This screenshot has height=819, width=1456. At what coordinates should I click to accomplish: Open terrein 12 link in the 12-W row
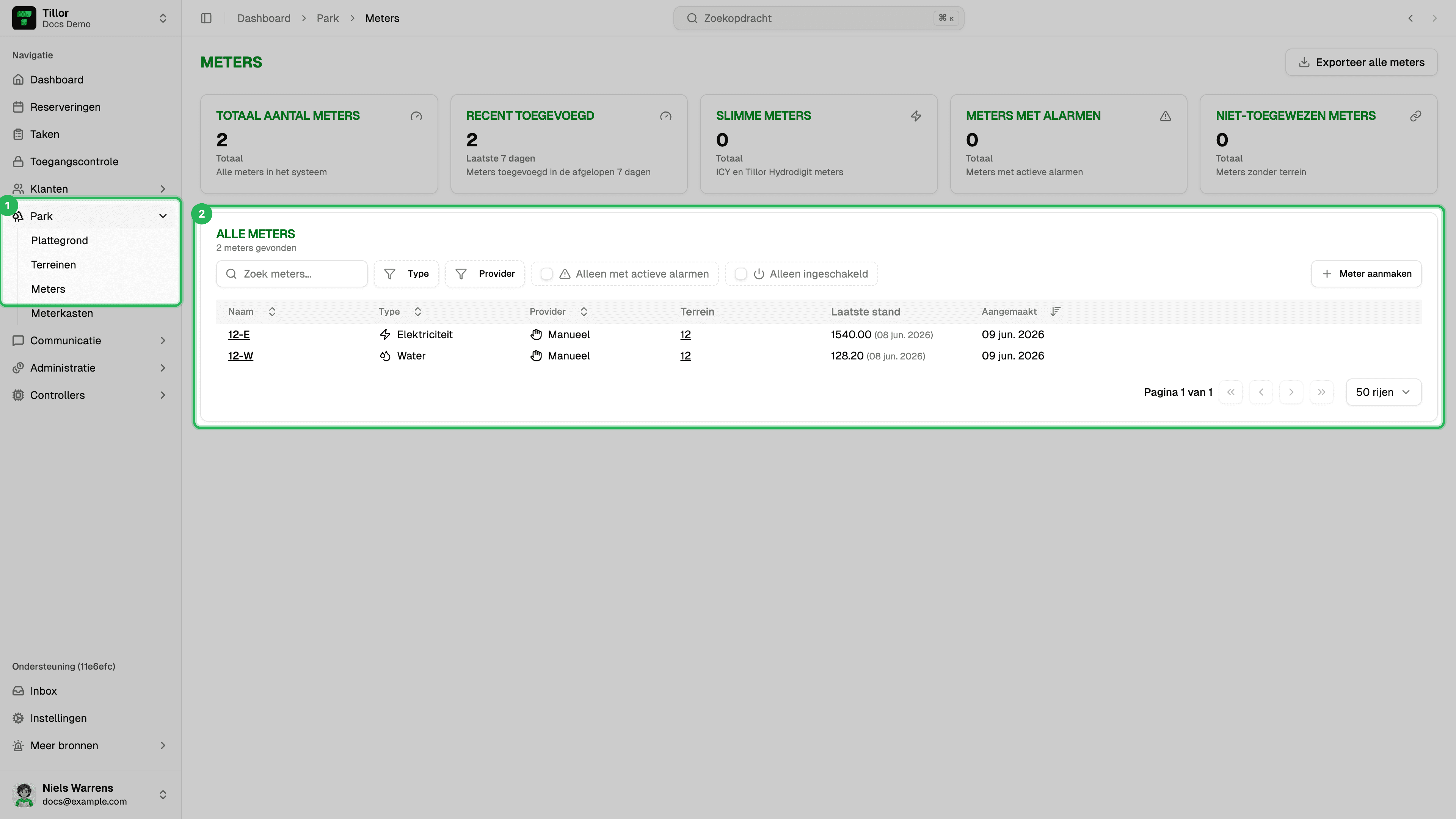pyautogui.click(x=685, y=356)
